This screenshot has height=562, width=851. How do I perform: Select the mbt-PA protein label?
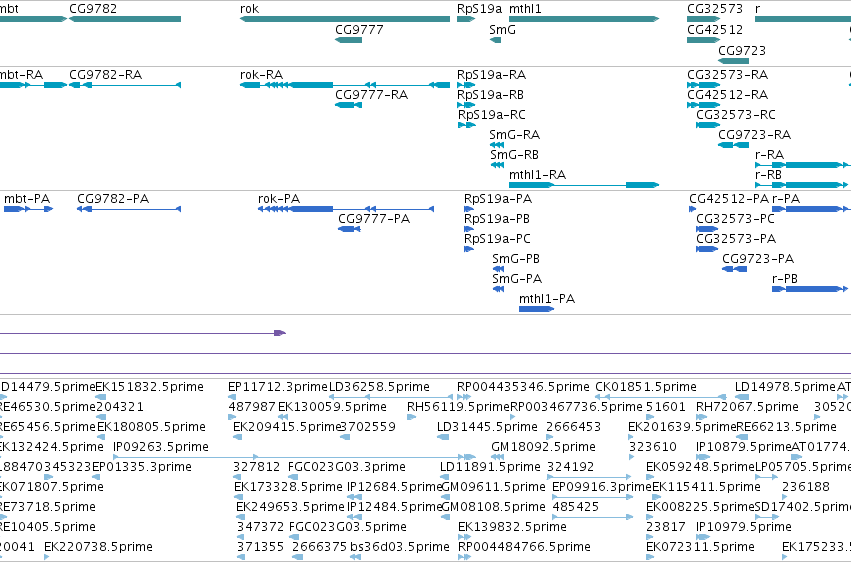27,199
